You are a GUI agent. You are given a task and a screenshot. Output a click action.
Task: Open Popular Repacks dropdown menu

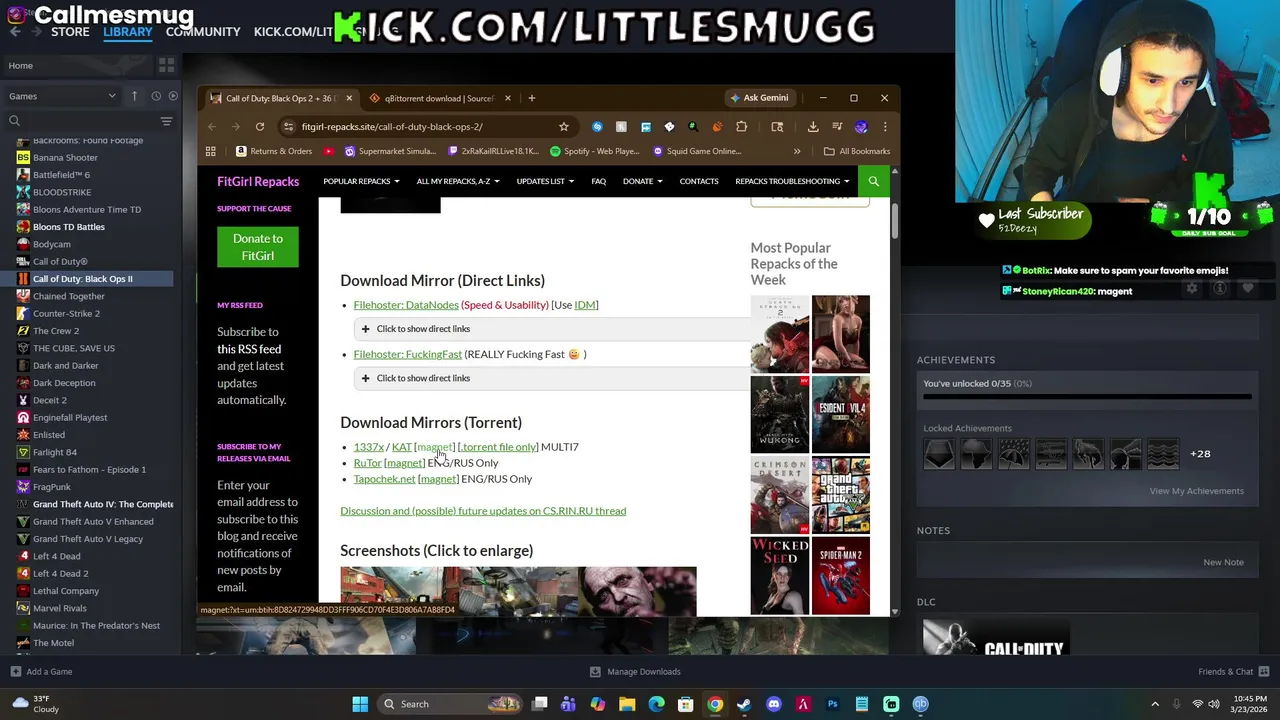pos(361,181)
